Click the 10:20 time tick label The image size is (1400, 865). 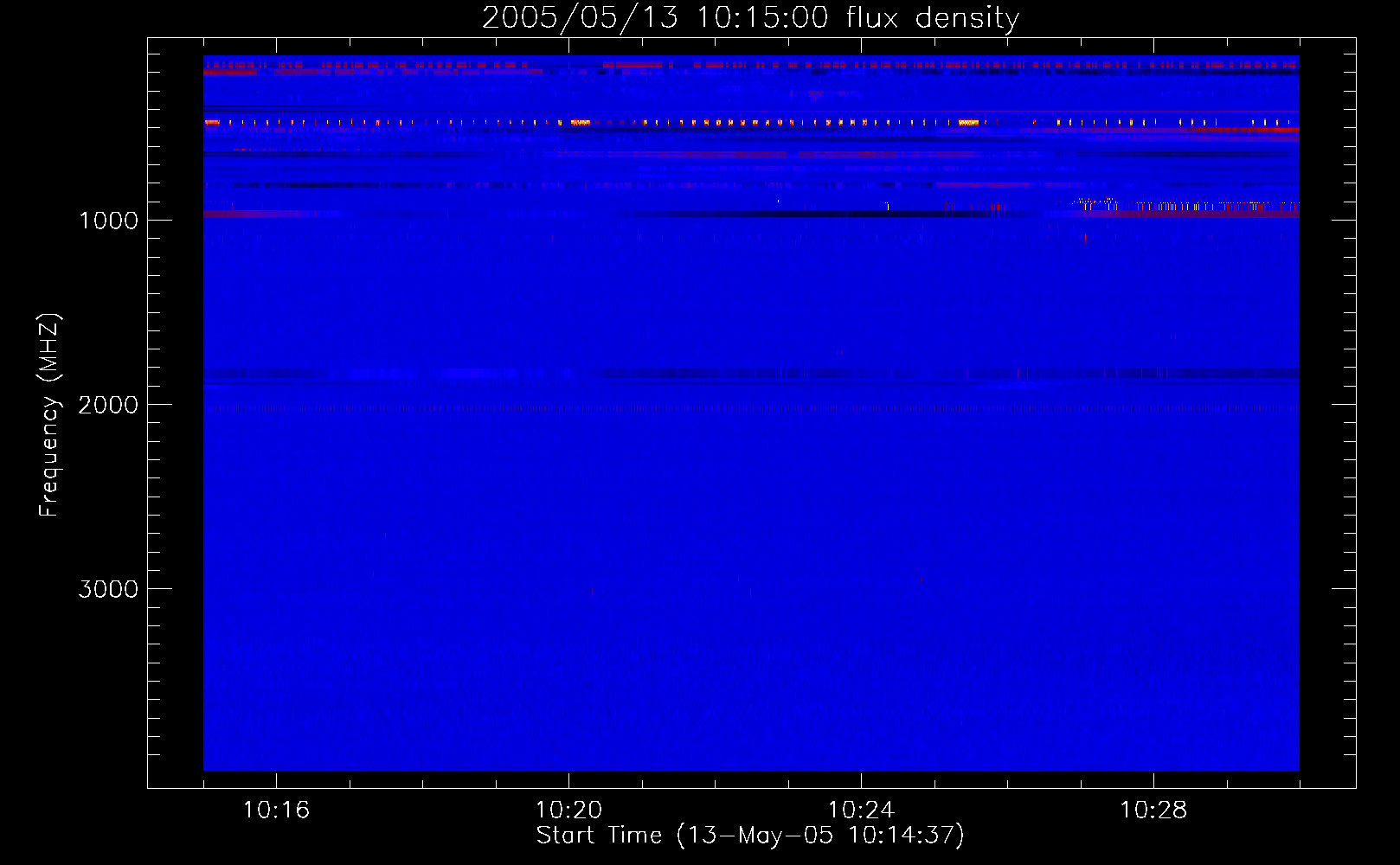[568, 810]
